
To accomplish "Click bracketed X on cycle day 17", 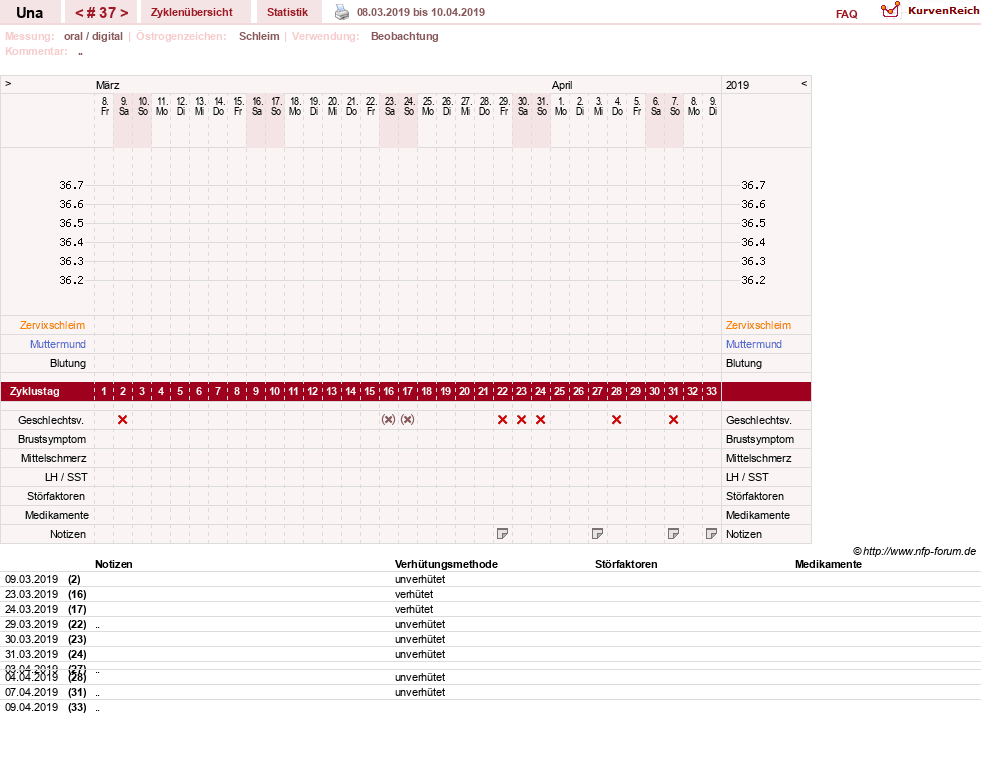I will click(407, 420).
